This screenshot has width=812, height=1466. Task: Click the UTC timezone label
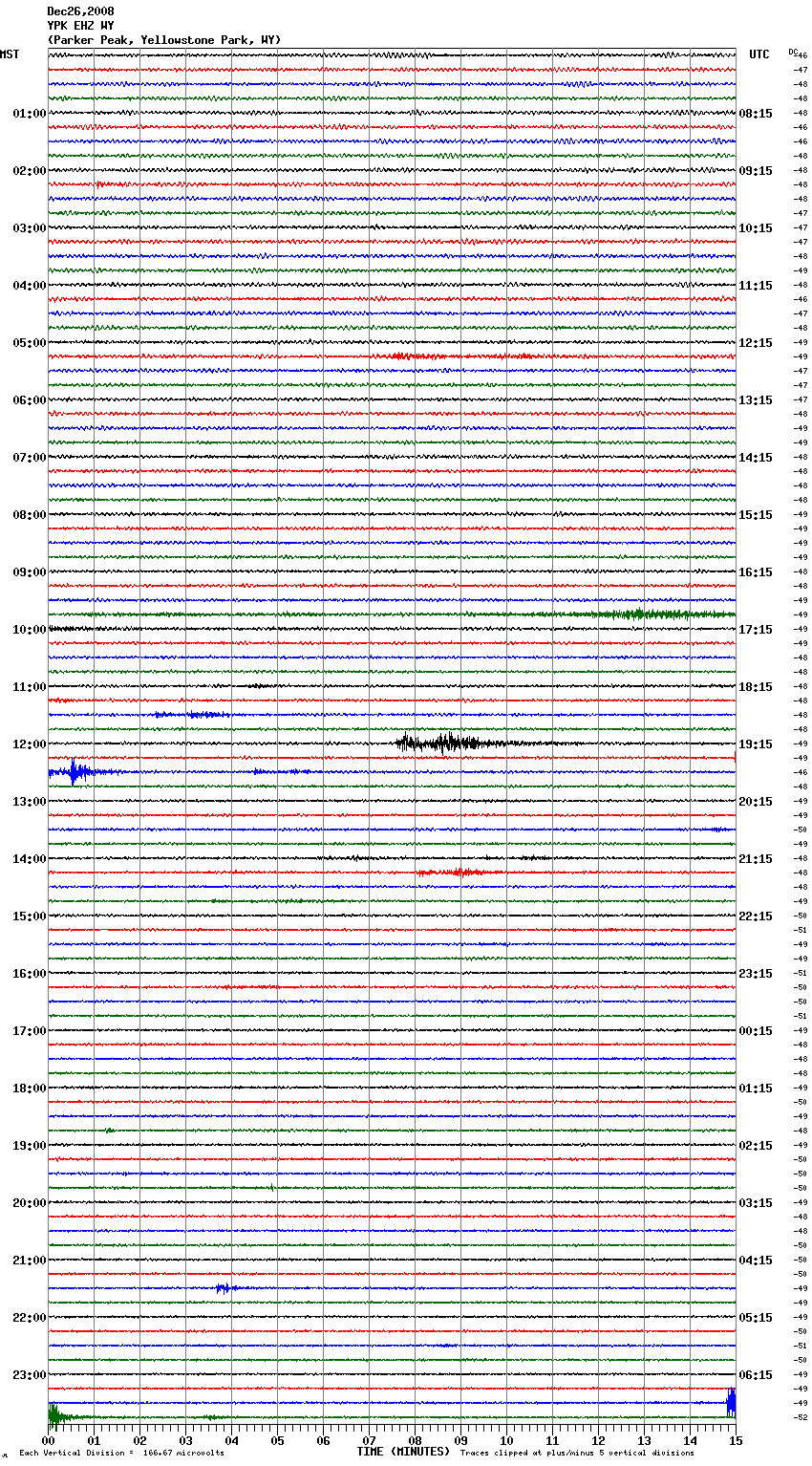coord(759,54)
